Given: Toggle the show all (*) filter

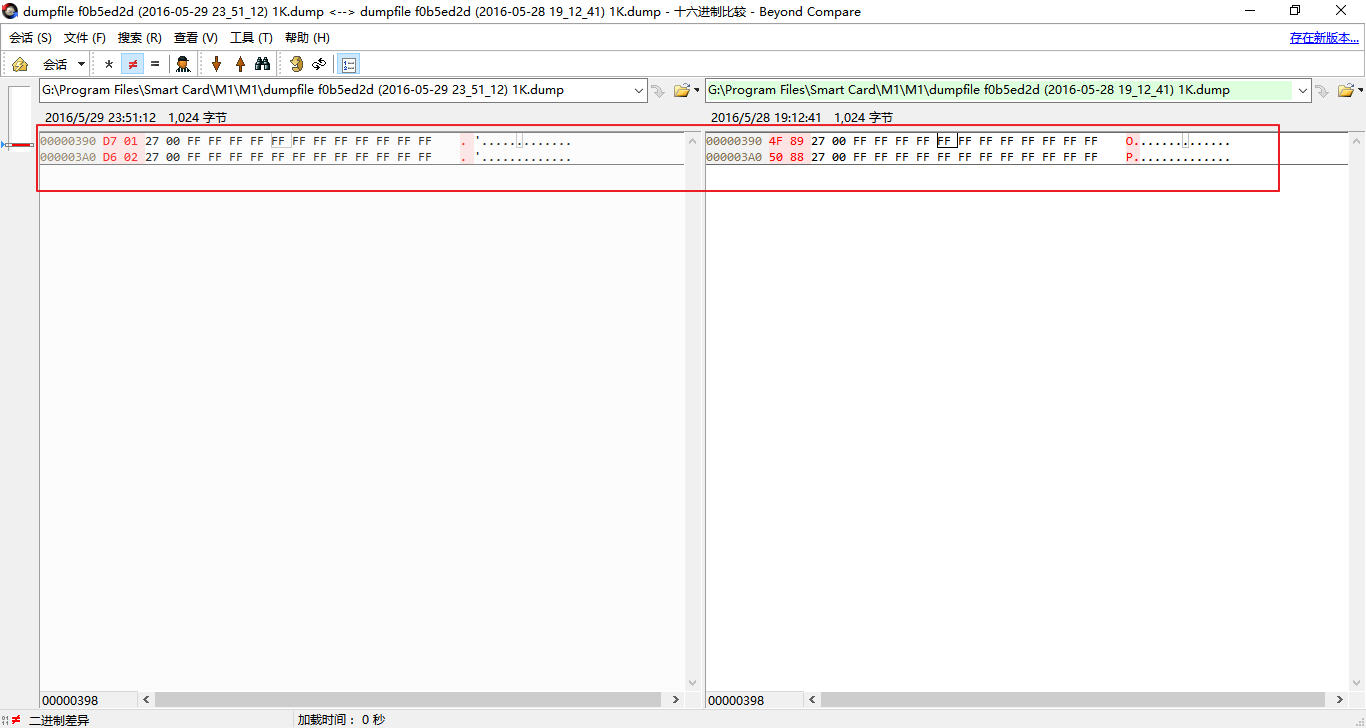Looking at the screenshot, I should coord(109,64).
